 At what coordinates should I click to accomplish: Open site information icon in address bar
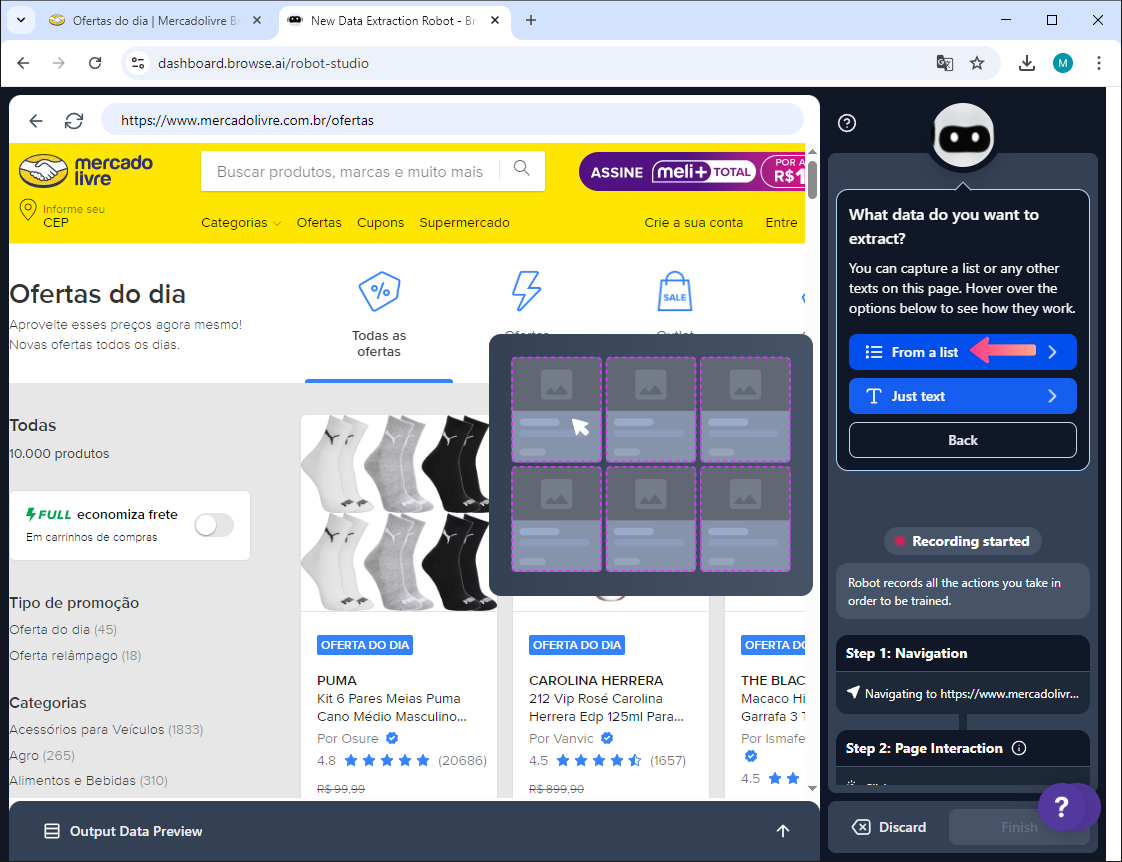click(138, 63)
